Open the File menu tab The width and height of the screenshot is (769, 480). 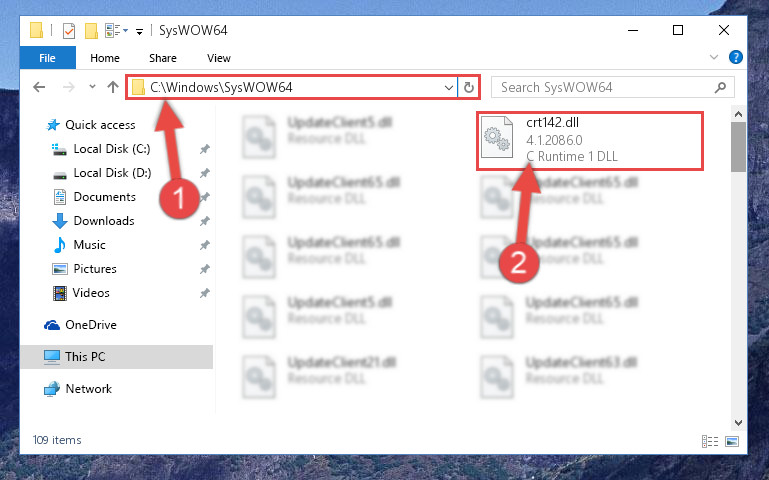pos(48,58)
